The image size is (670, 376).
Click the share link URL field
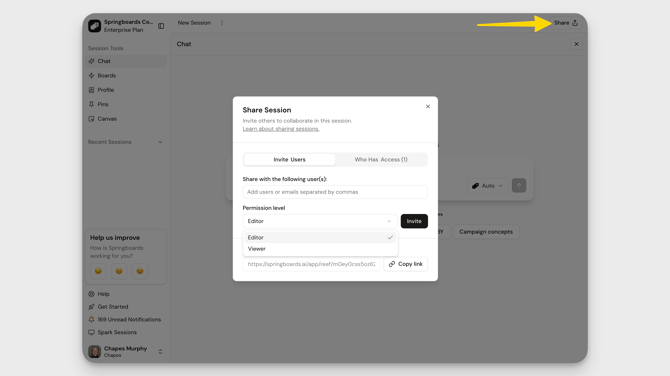click(x=311, y=264)
